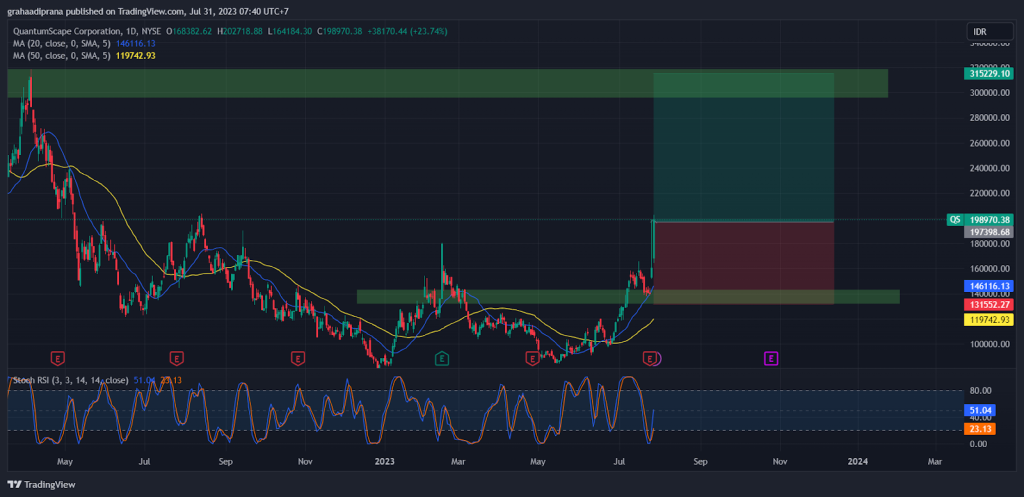
Task: Click the blue 51.04 Stoch RSI value label
Action: coord(980,410)
